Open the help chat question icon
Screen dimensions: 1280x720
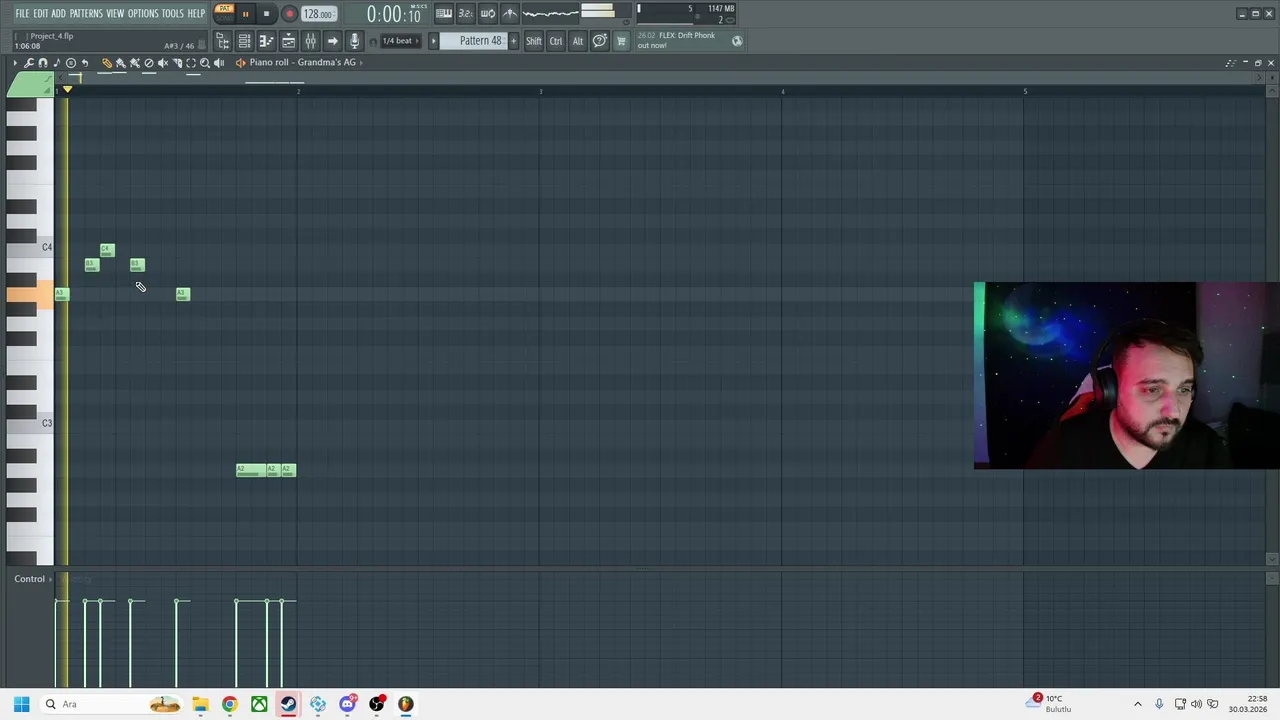tap(600, 41)
